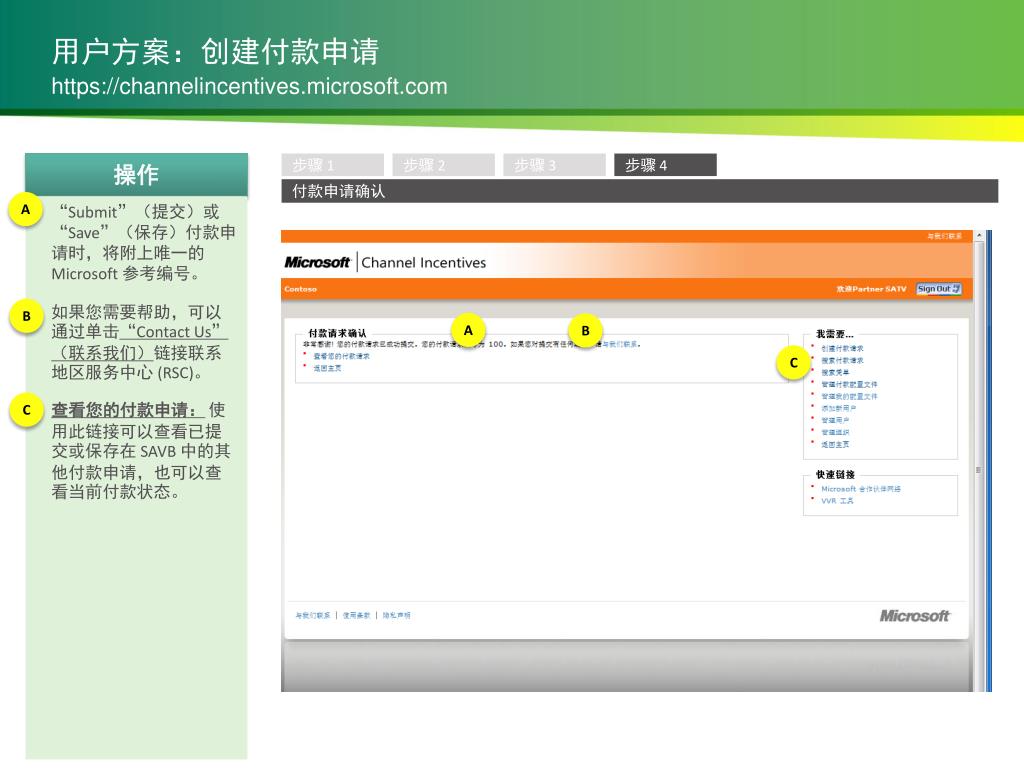Click the Microsoft logo in the header
1024x768 pixels.
[x=317, y=263]
